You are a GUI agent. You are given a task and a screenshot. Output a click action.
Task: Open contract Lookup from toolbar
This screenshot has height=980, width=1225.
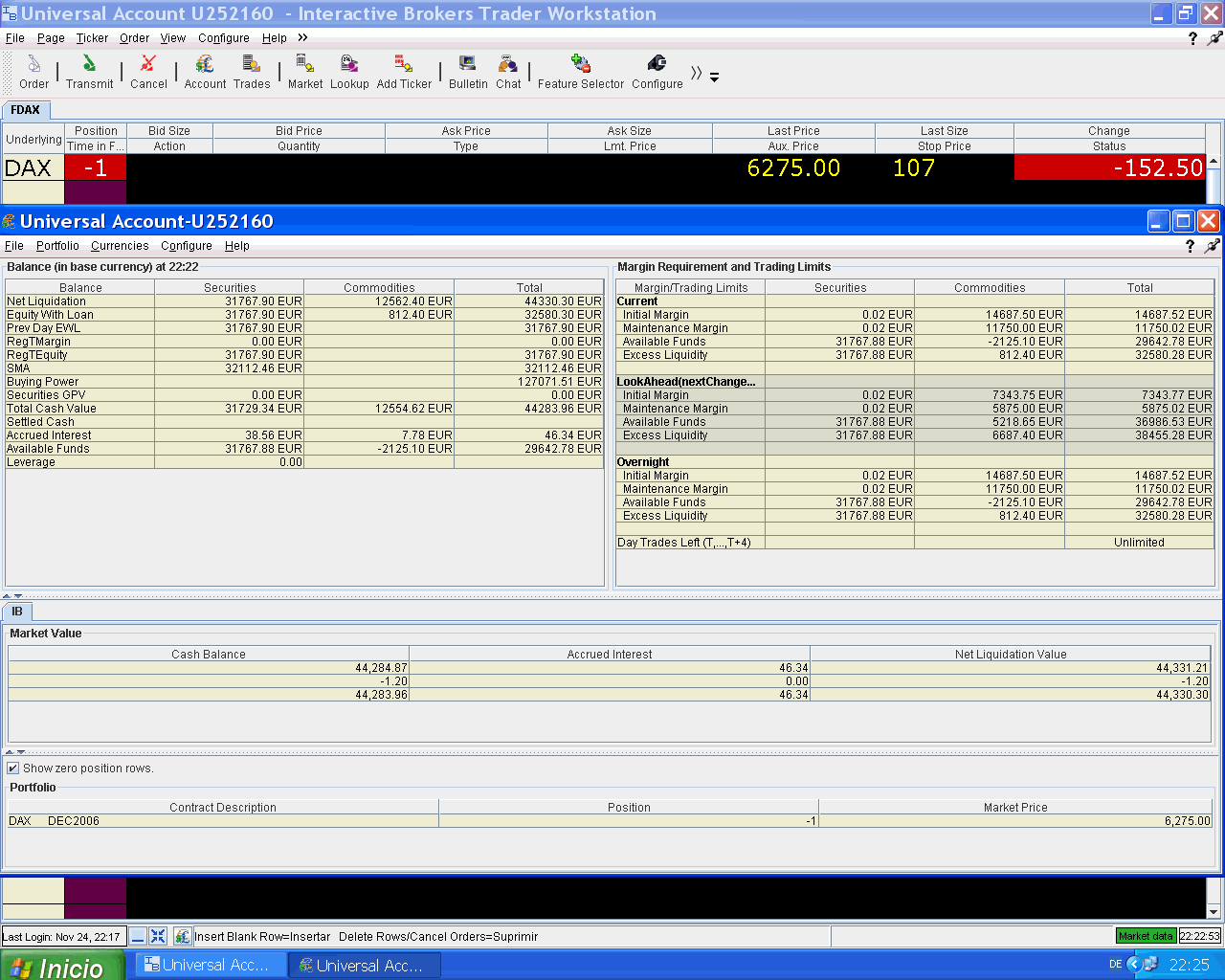point(349,72)
